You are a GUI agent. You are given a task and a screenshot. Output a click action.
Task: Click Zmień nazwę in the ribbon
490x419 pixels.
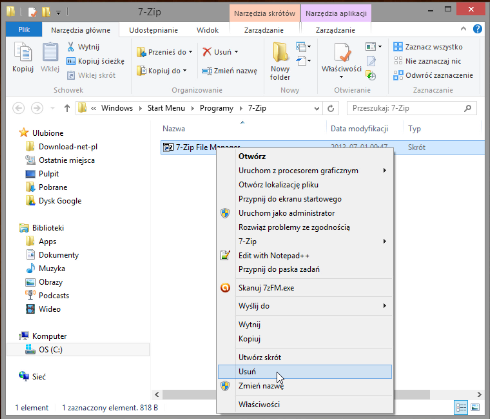tap(230, 71)
